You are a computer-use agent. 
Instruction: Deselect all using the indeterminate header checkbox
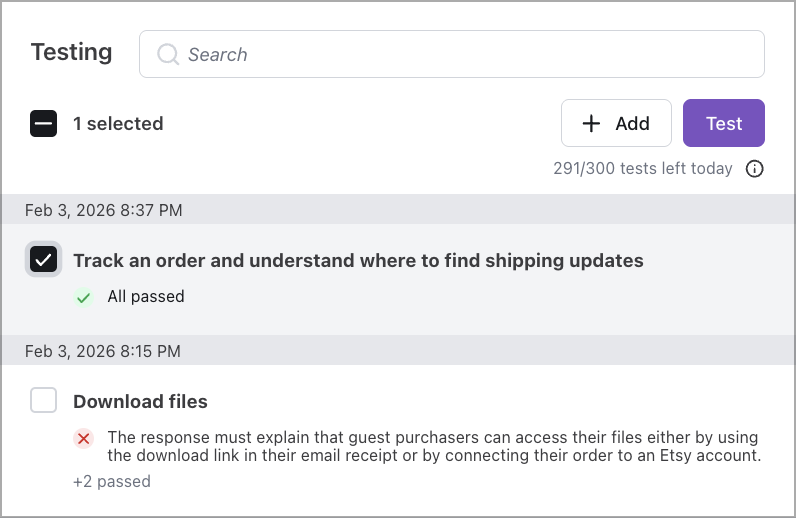pos(43,124)
